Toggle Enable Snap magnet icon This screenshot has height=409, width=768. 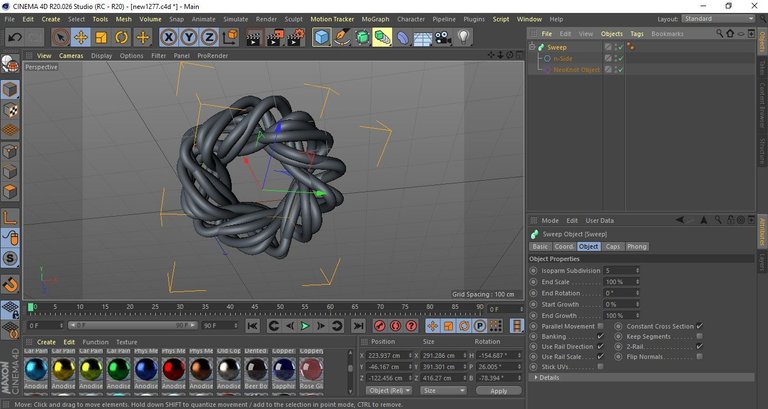[x=10, y=284]
